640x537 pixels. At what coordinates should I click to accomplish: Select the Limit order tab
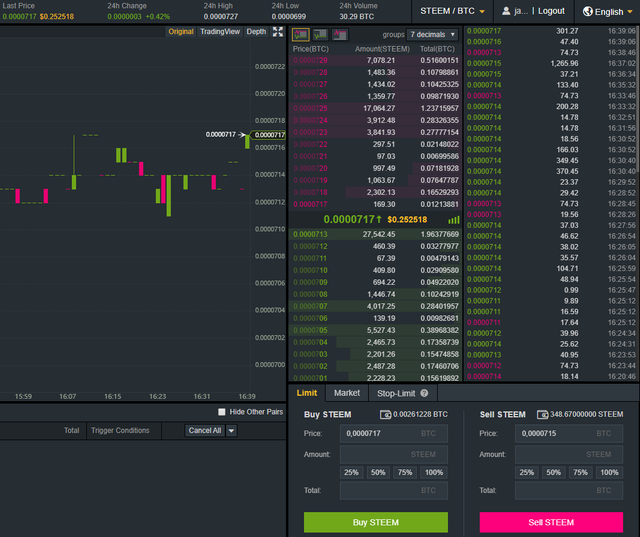307,393
